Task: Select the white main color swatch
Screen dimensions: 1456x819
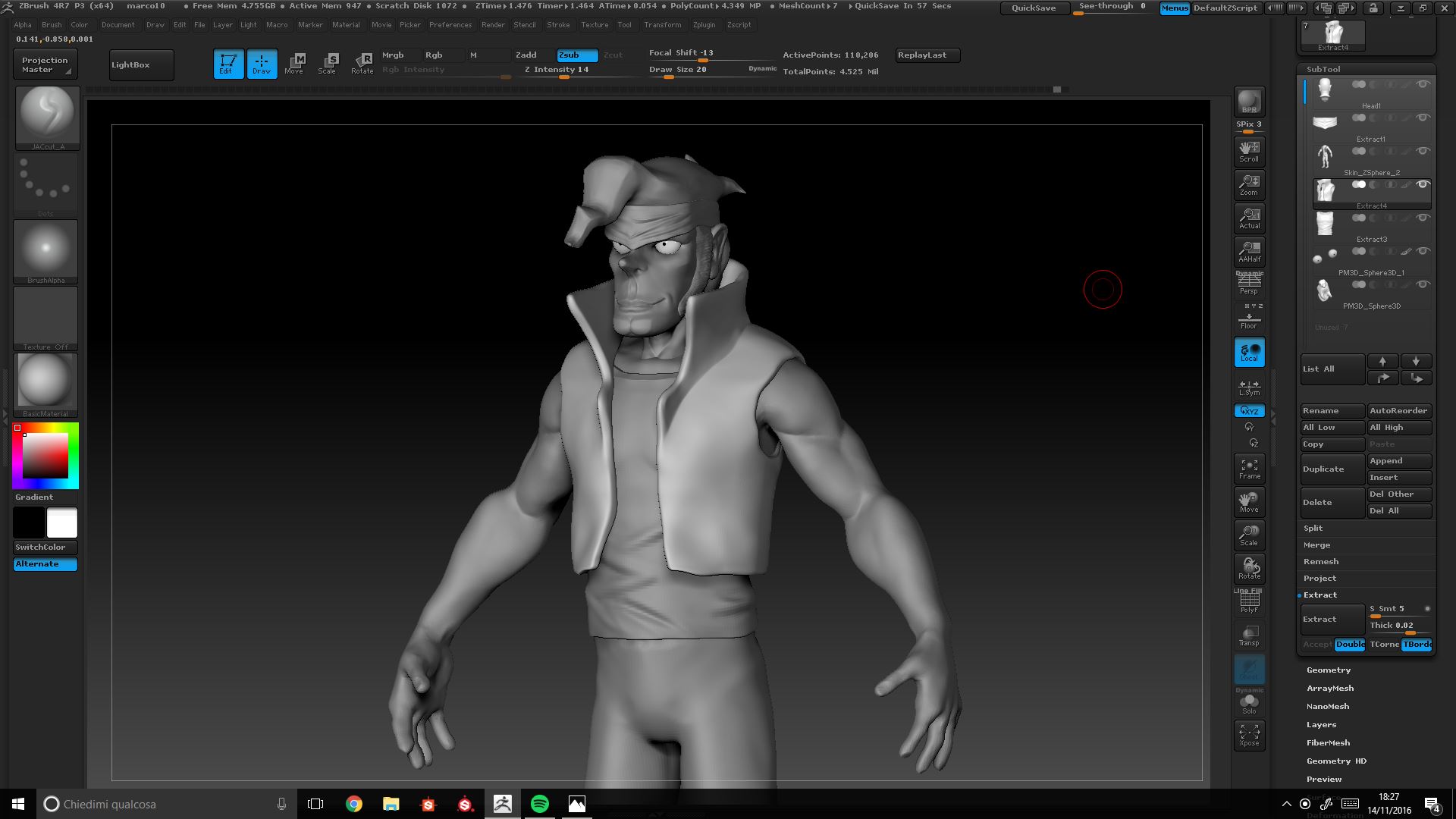Action: pos(62,522)
